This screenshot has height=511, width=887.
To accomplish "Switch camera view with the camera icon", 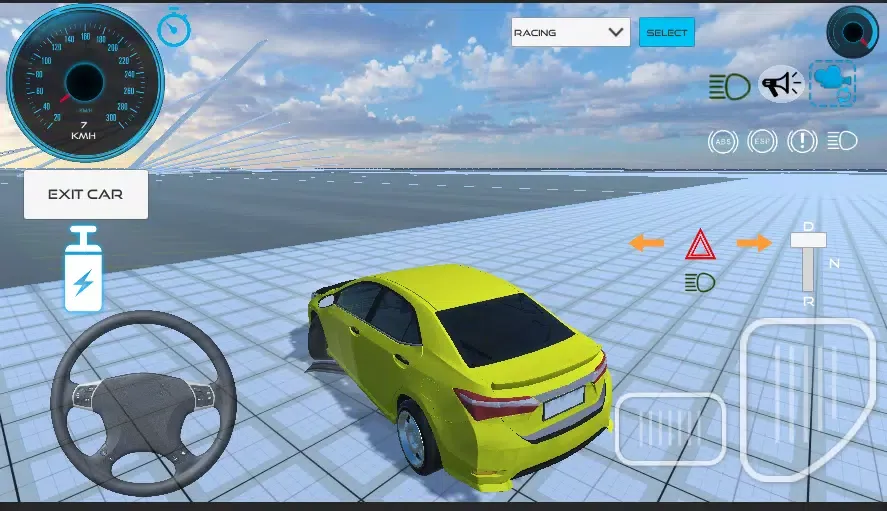I will click(x=832, y=84).
